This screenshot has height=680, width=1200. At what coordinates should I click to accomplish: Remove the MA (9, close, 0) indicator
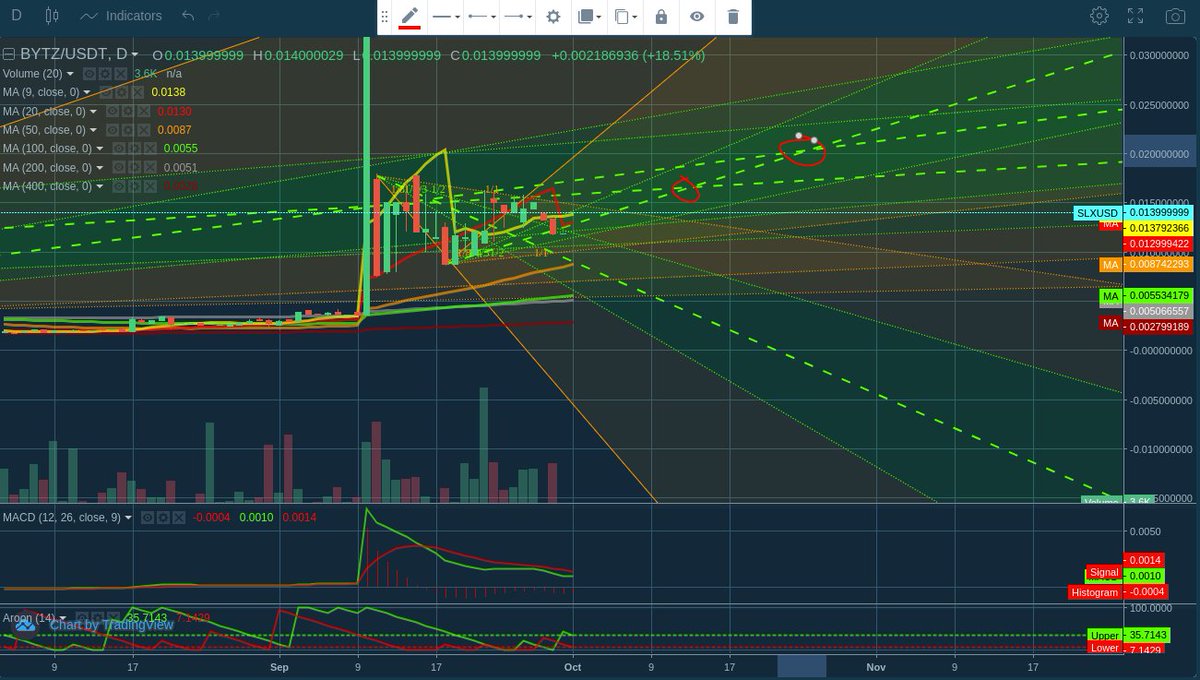pos(138,92)
